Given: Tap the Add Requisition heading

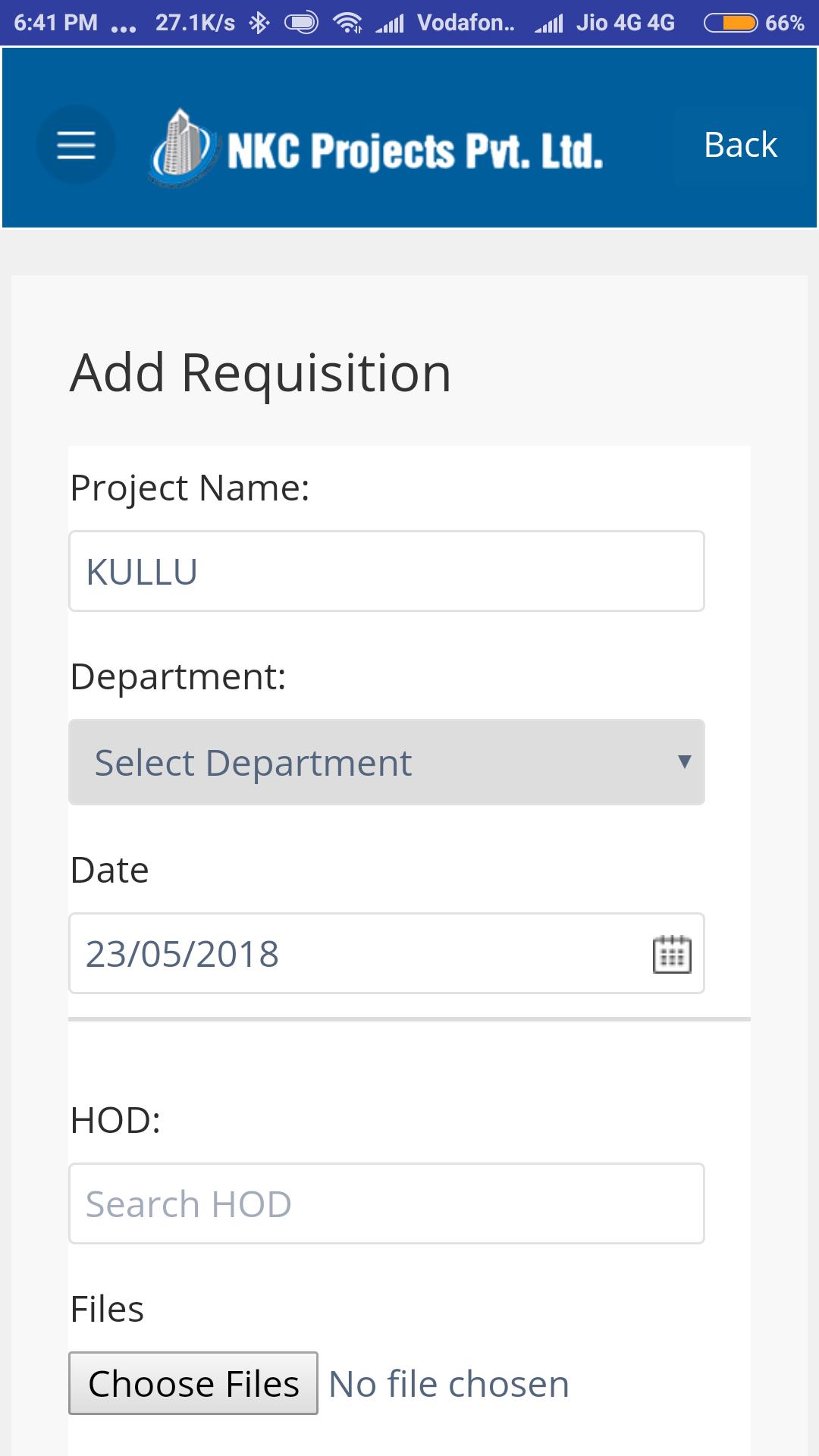Looking at the screenshot, I should pyautogui.click(x=261, y=373).
